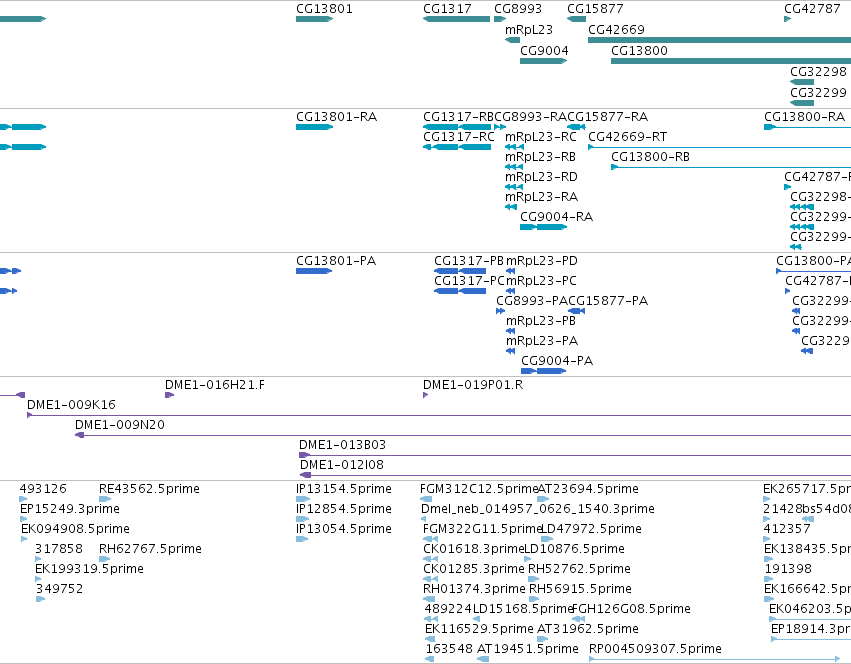Click the RE43562.5prime EST label

coord(149,489)
